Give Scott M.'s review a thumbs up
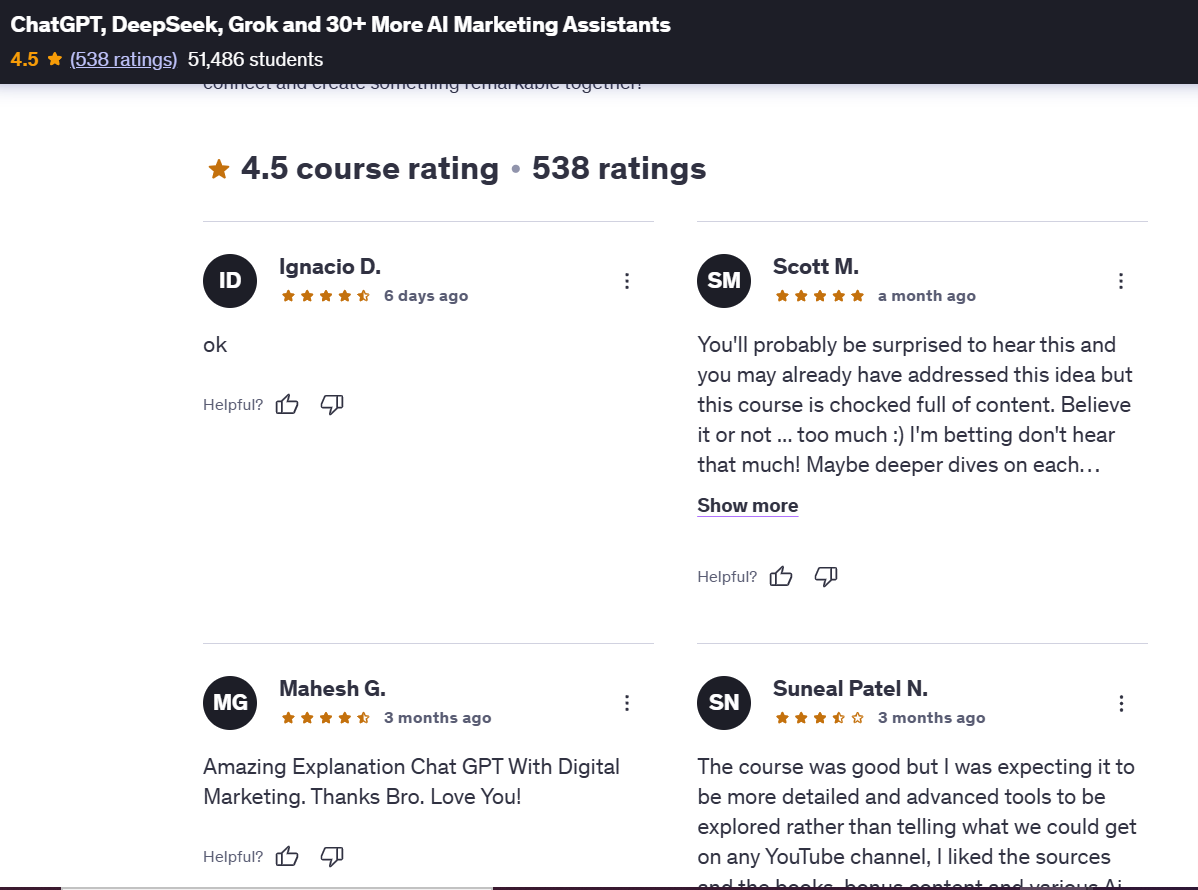This screenshot has height=890, width=1198. [x=781, y=576]
